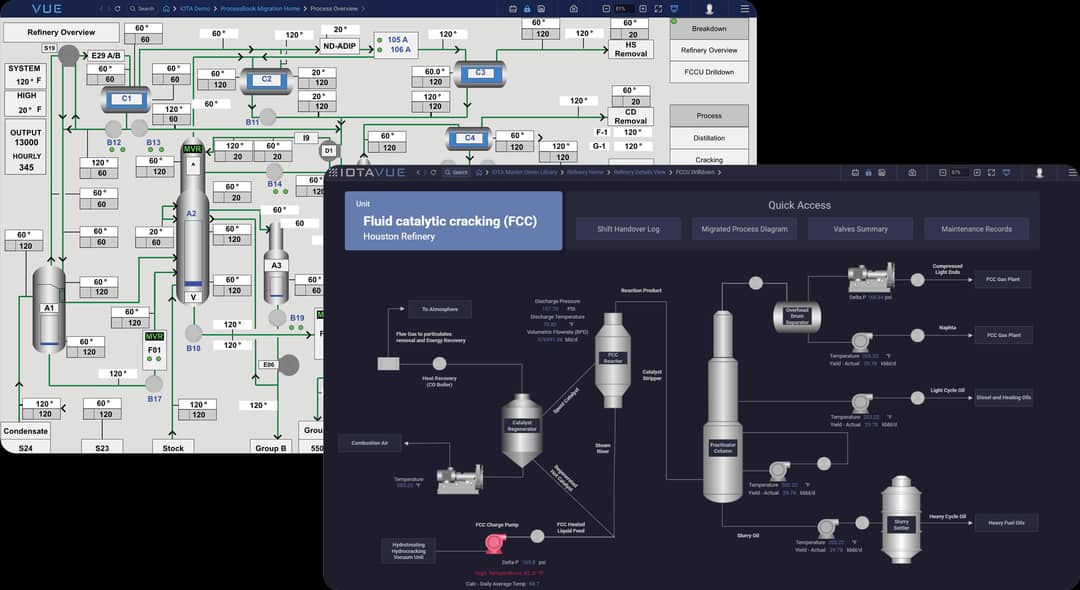Zoom in on the FCCU Drilldown window
This screenshot has height=590, width=1080.
(x=977, y=172)
